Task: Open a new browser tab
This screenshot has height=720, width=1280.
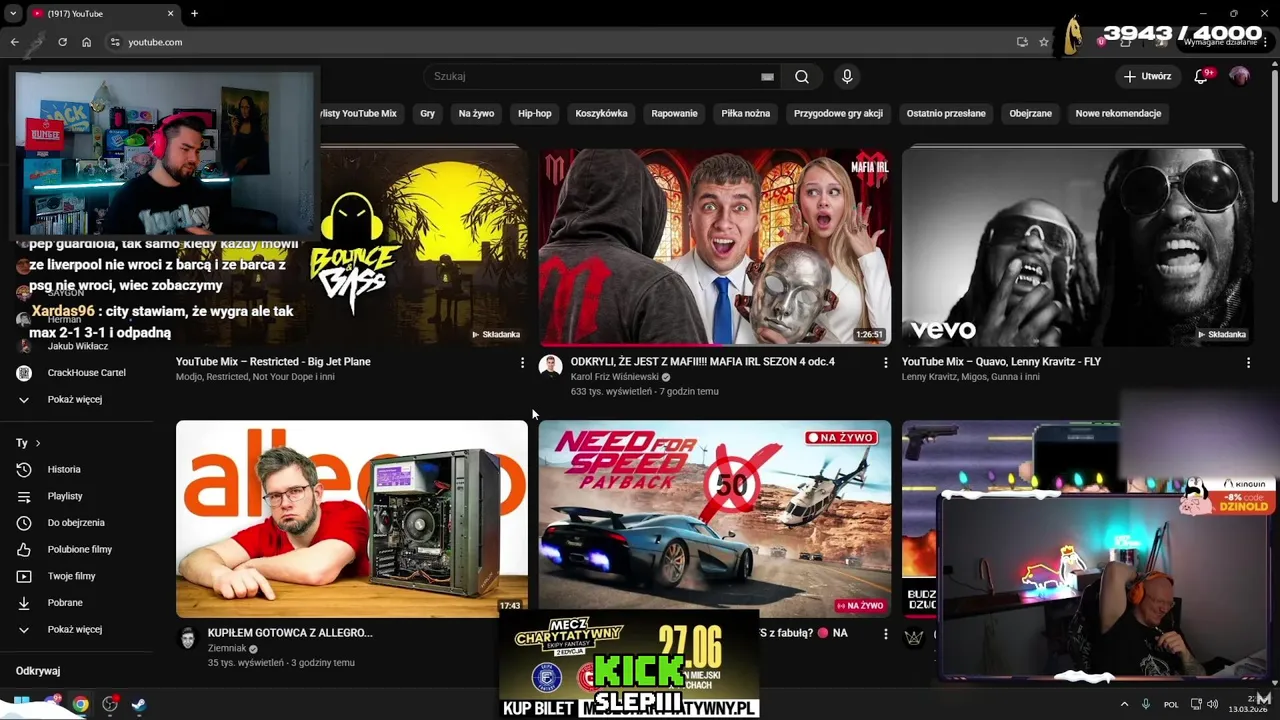Action: coord(194,14)
